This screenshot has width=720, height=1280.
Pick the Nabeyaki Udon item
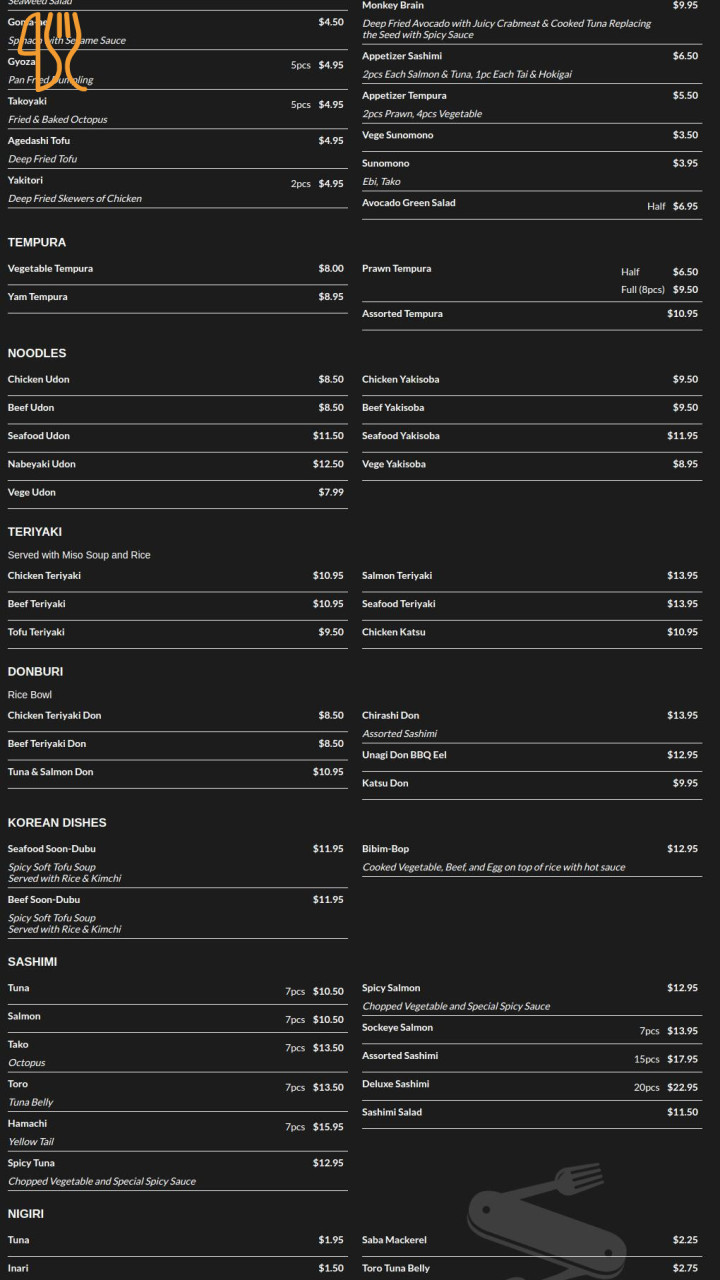point(42,464)
